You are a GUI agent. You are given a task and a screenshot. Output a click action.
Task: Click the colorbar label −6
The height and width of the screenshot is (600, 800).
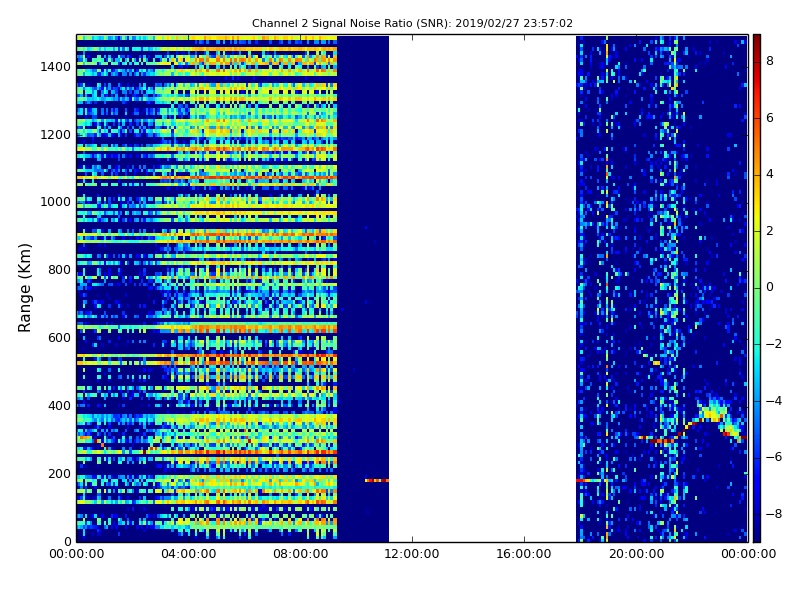click(x=773, y=457)
